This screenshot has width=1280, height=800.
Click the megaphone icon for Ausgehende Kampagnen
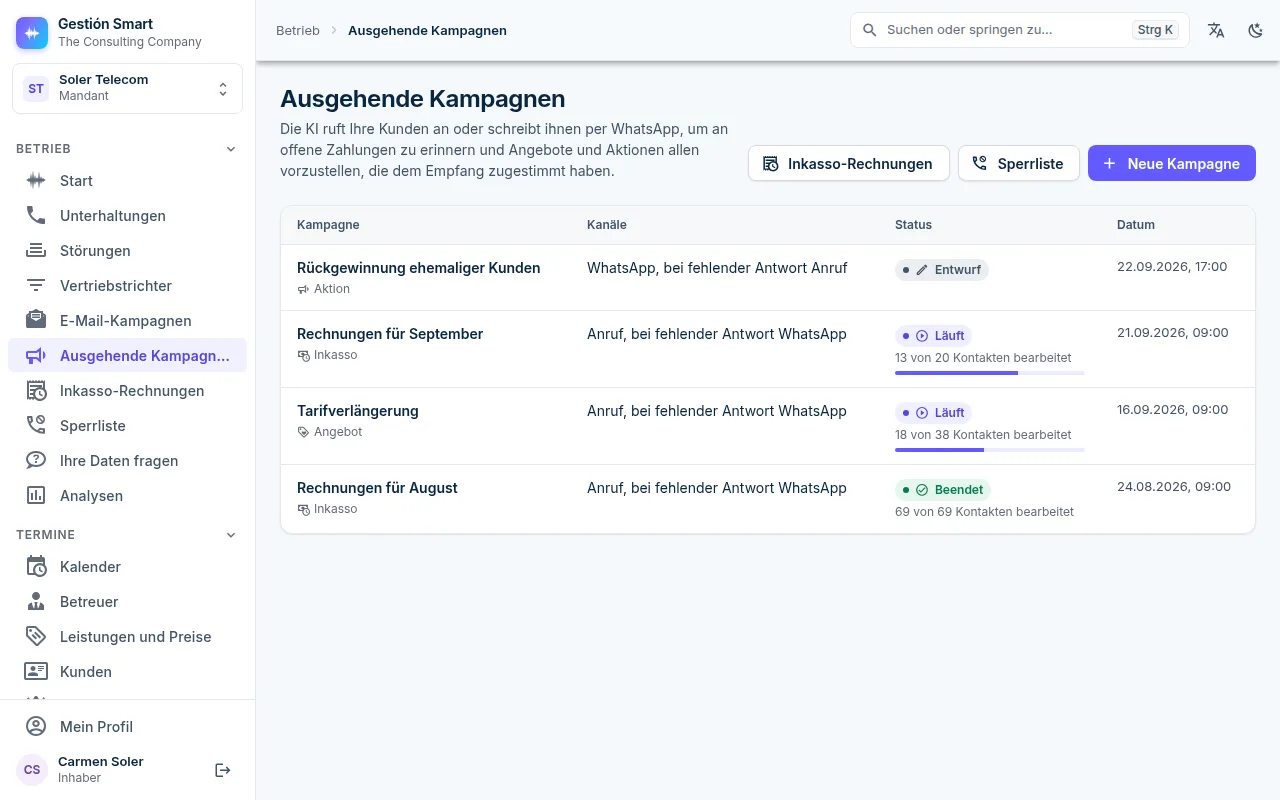(36, 356)
